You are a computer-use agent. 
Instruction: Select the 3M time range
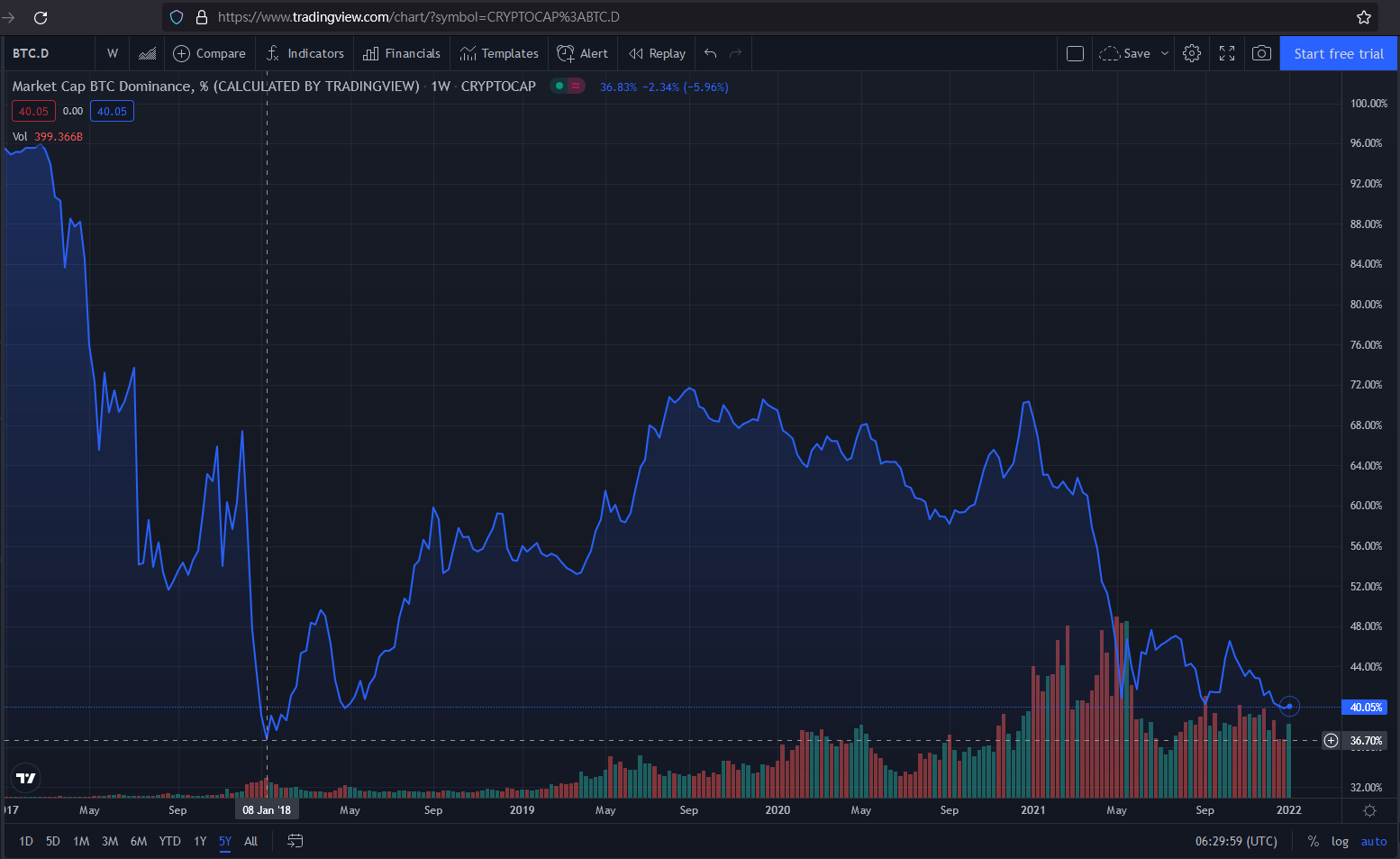click(x=110, y=841)
